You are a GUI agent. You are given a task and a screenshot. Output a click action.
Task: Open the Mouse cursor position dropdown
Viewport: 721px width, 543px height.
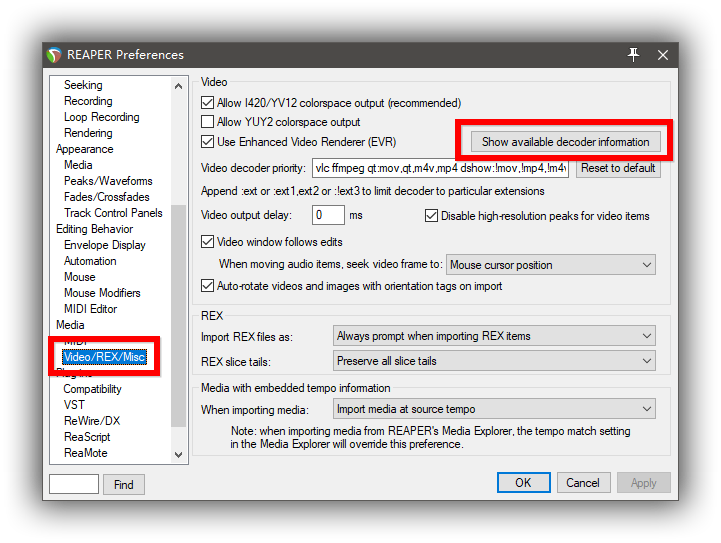(551, 265)
